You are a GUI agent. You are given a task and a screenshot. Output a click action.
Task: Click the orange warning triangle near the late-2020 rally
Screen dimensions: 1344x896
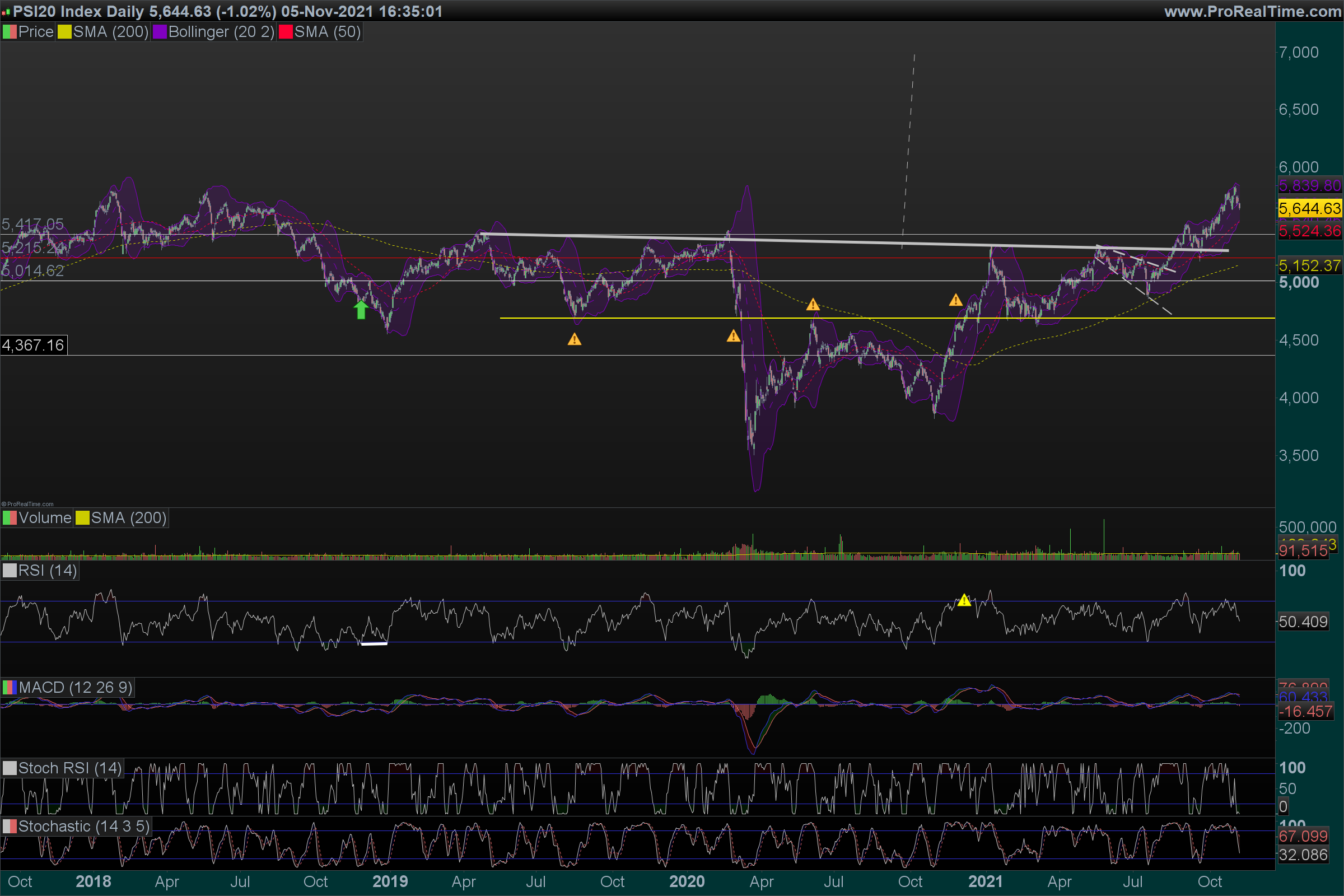[955, 300]
